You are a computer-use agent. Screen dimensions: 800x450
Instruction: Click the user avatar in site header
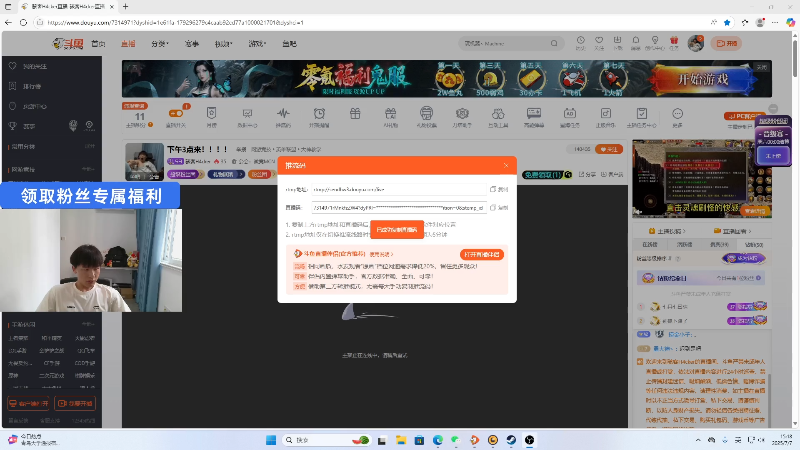[695, 43]
